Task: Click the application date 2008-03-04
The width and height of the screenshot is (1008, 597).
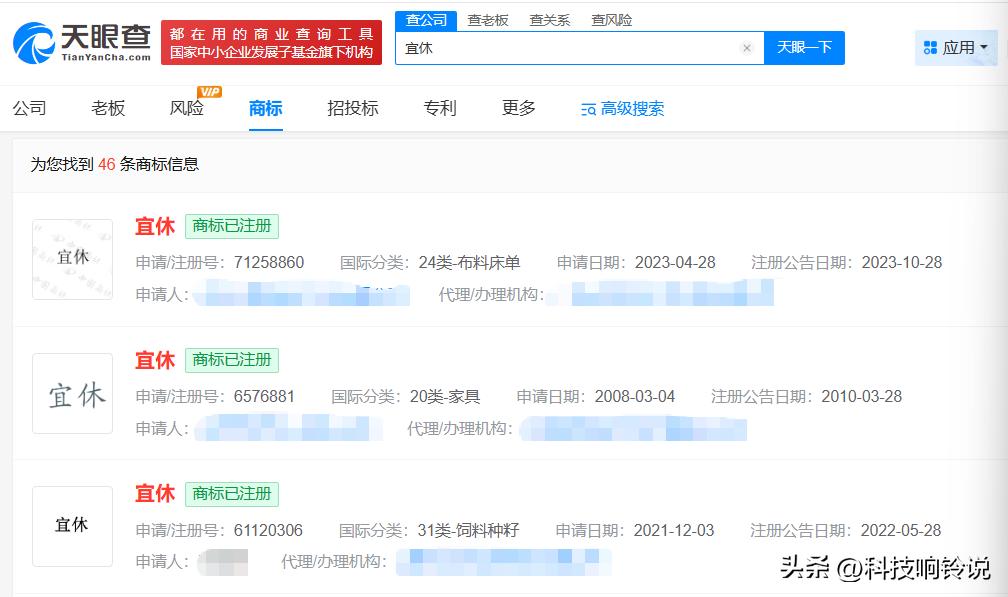Action: click(634, 397)
